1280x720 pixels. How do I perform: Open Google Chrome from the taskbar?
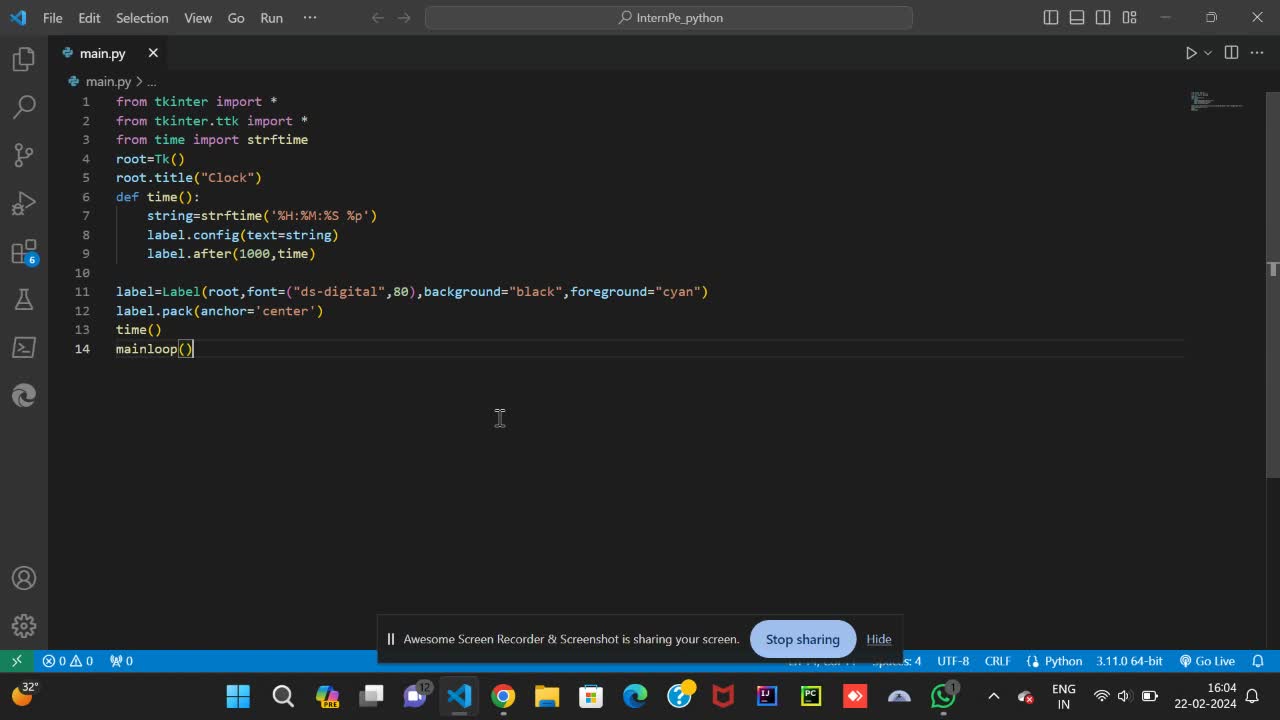pyautogui.click(x=503, y=696)
